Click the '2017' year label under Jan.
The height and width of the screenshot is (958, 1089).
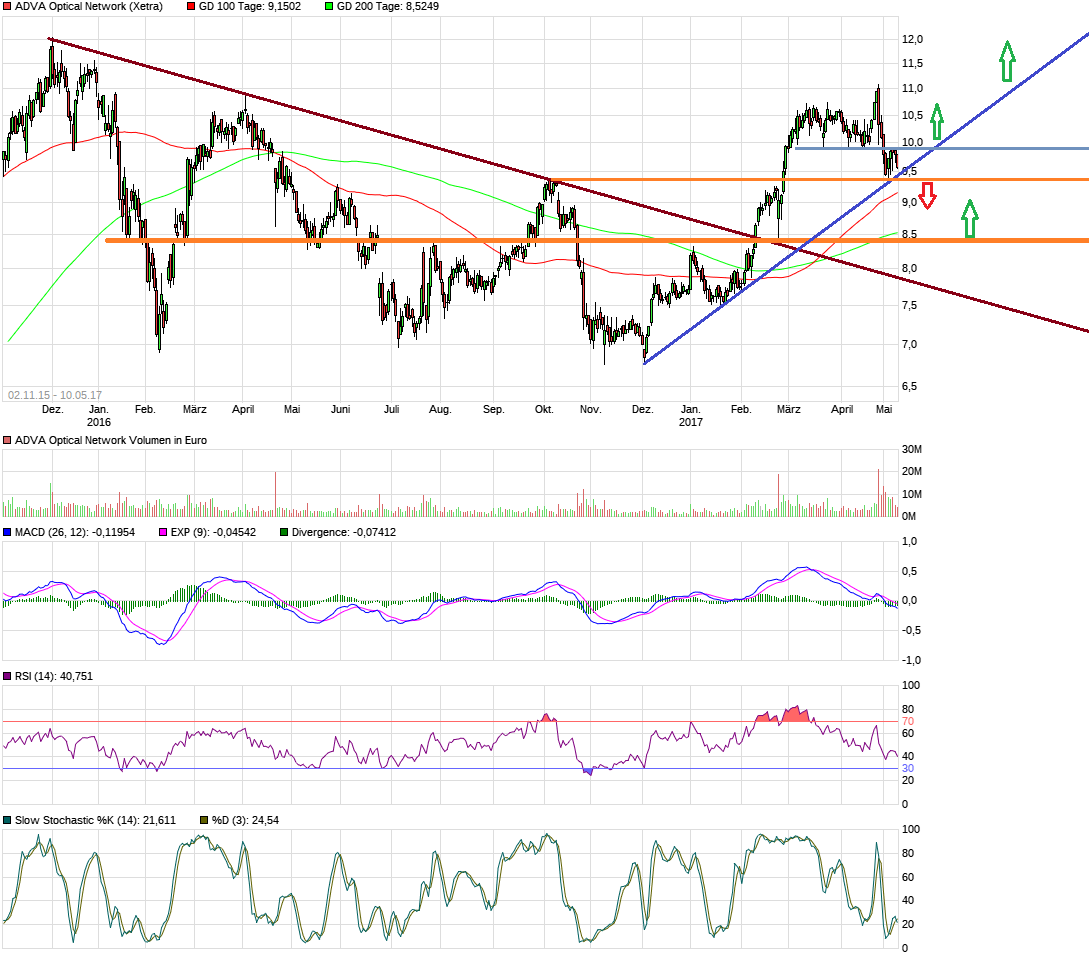pyautogui.click(x=690, y=422)
